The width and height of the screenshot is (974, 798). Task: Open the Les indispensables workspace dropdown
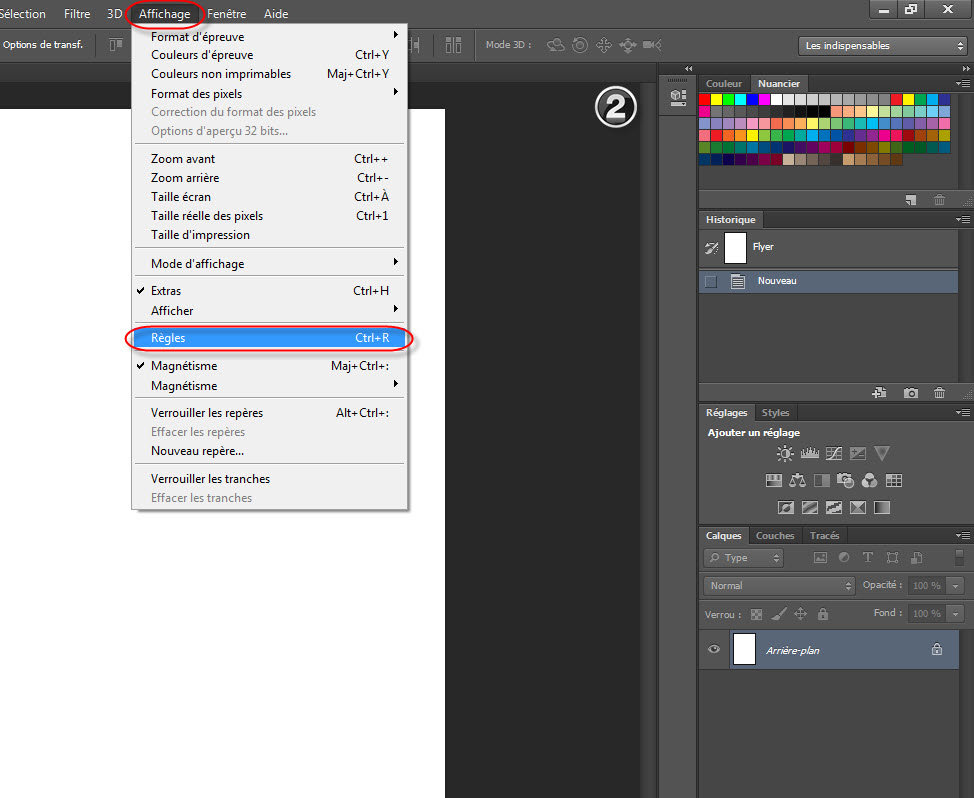[x=883, y=45]
